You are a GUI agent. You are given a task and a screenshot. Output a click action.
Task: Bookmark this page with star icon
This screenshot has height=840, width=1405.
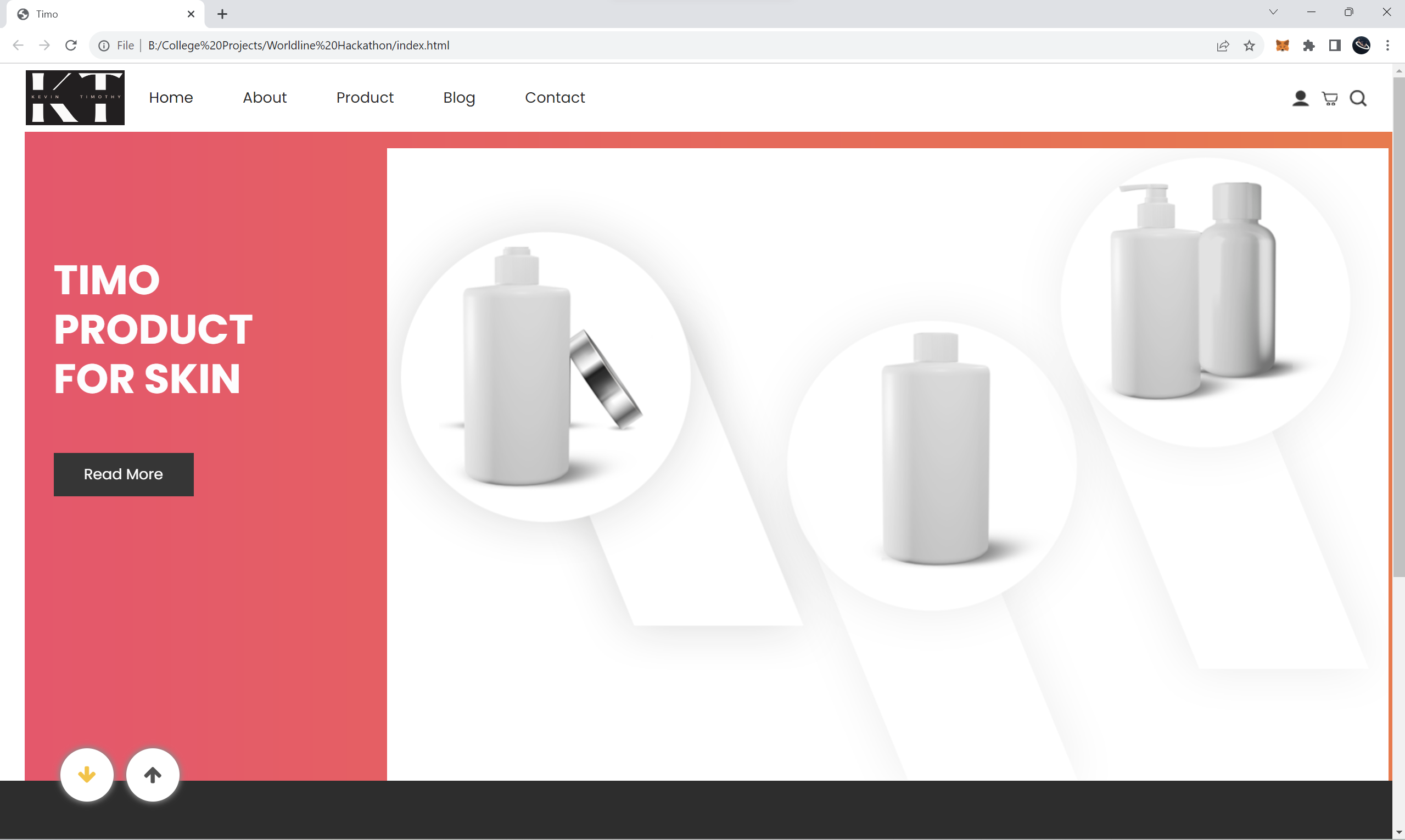tap(1249, 45)
